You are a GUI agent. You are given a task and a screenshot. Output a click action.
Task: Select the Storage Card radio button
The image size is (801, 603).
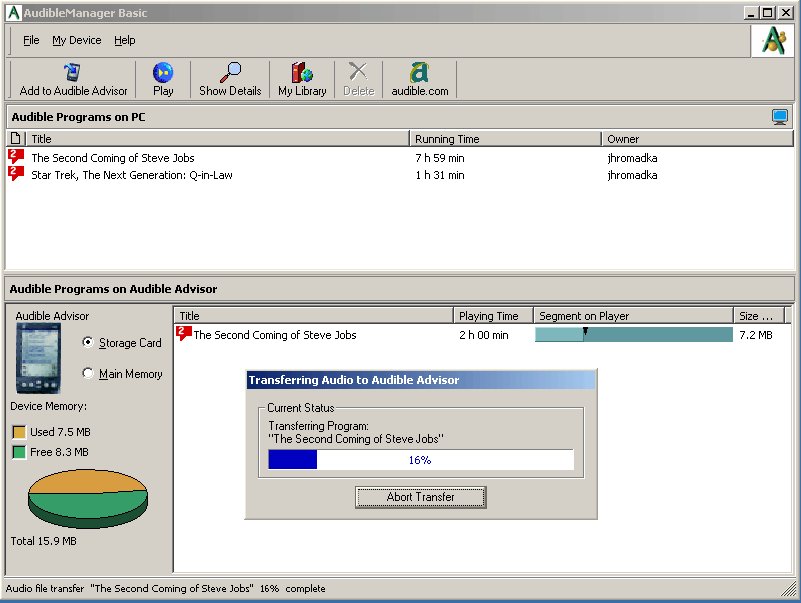[88, 342]
